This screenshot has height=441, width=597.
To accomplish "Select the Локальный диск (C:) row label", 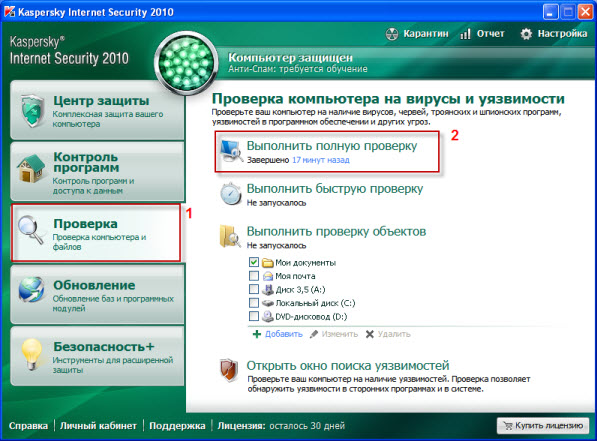I will [315, 303].
